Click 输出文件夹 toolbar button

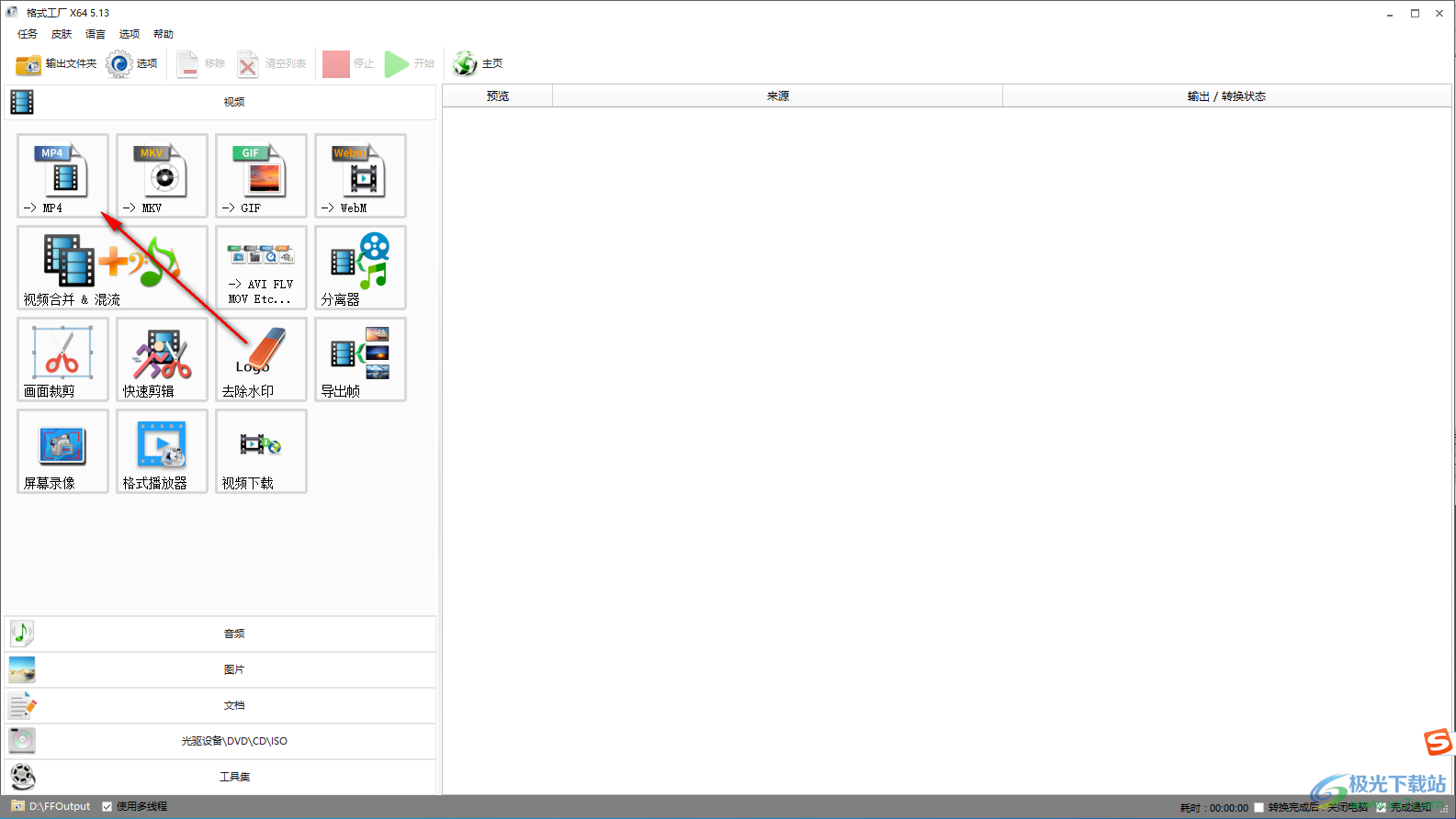pyautogui.click(x=56, y=63)
